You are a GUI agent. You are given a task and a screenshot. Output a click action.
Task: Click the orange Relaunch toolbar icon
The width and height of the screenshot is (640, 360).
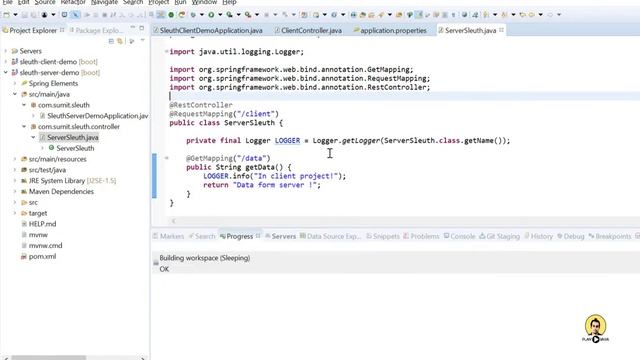click(x=182, y=15)
